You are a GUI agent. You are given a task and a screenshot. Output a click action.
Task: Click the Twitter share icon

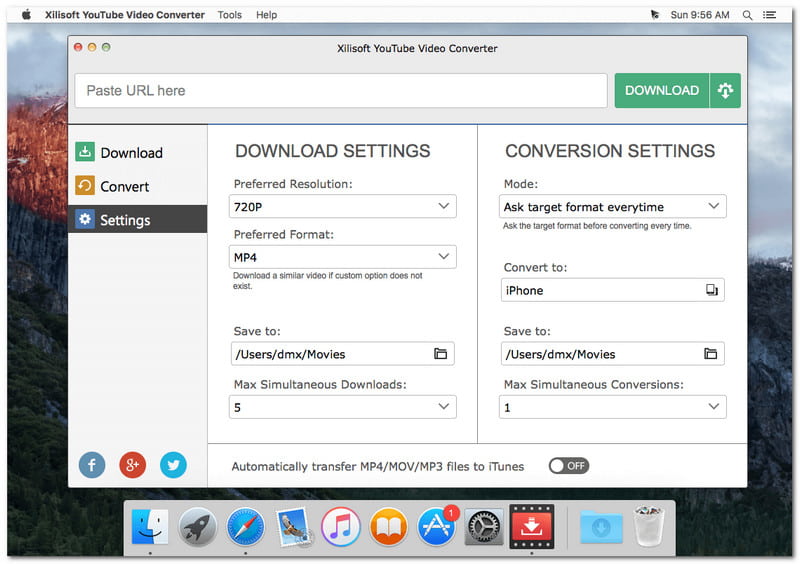pyautogui.click(x=173, y=465)
